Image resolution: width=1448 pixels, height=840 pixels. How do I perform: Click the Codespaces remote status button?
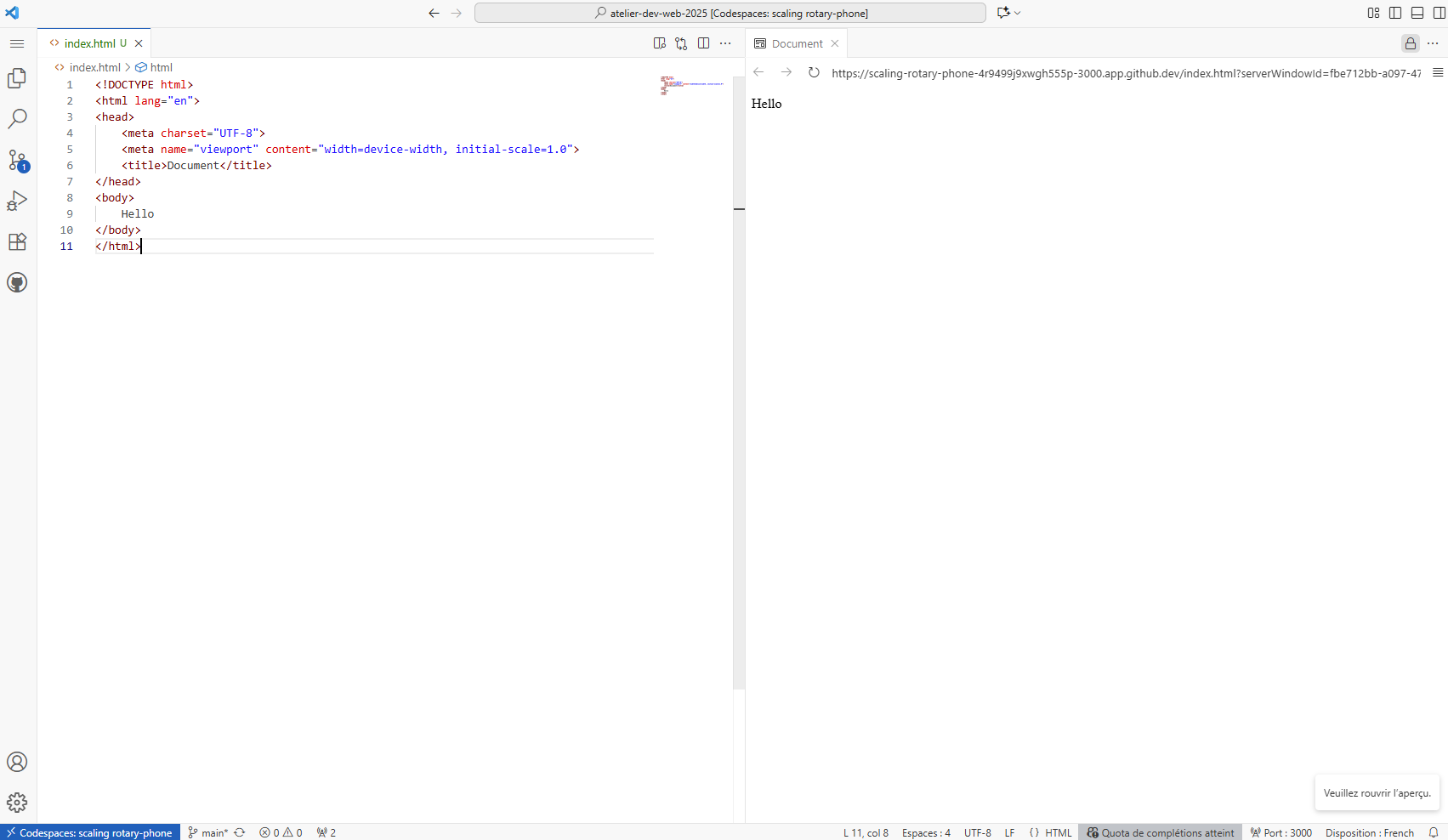click(x=90, y=832)
